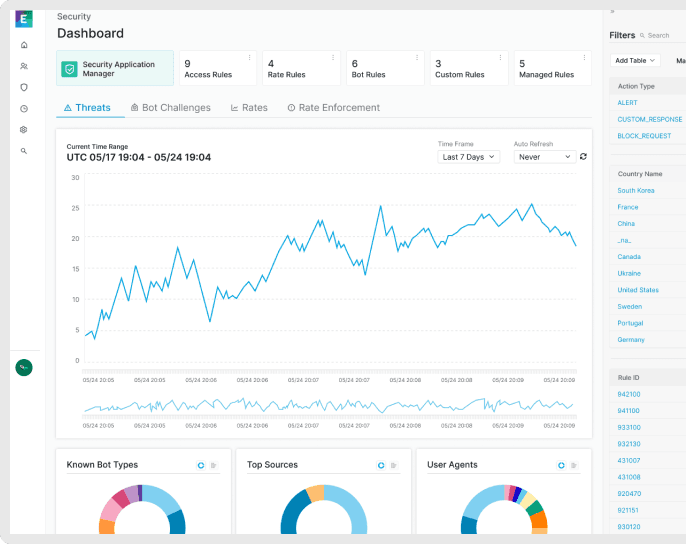The width and height of the screenshot is (686, 544).
Task: Open the users icon in the sidebar
Action: click(x=24, y=66)
